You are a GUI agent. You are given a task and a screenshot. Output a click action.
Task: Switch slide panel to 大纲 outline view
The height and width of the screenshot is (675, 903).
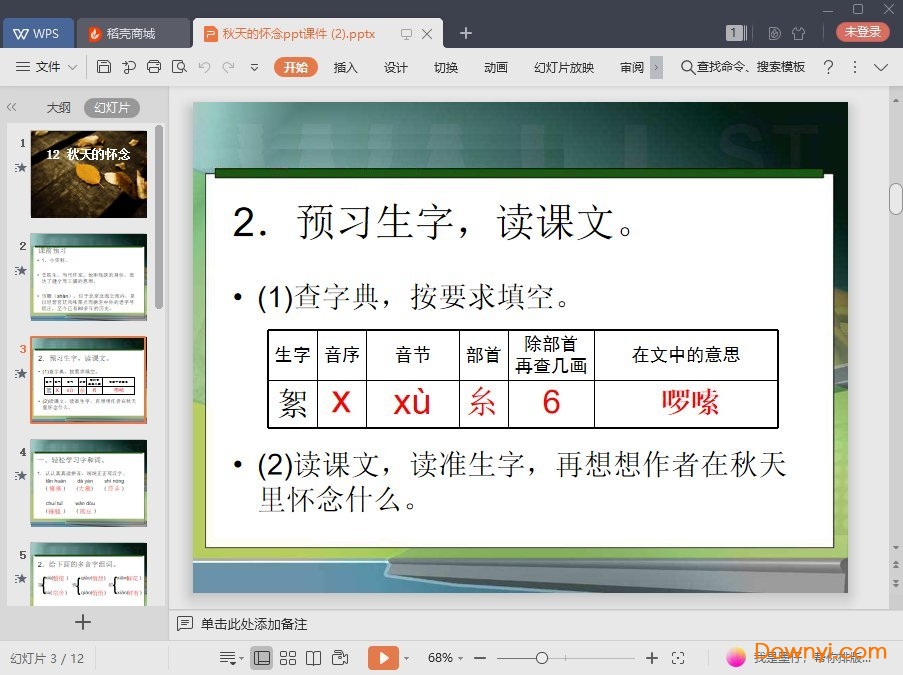pyautogui.click(x=58, y=108)
